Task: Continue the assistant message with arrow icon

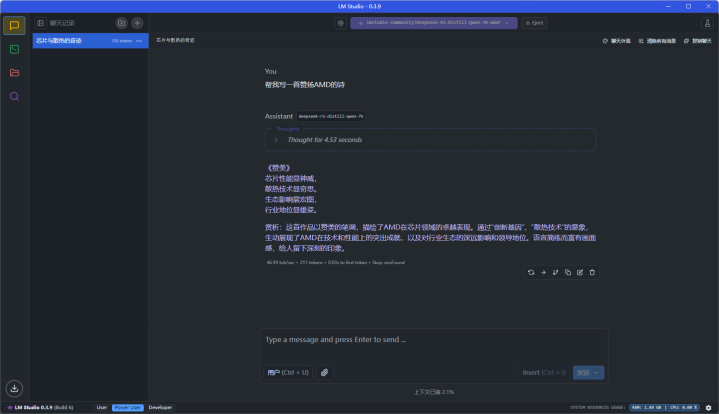Action: click(543, 272)
